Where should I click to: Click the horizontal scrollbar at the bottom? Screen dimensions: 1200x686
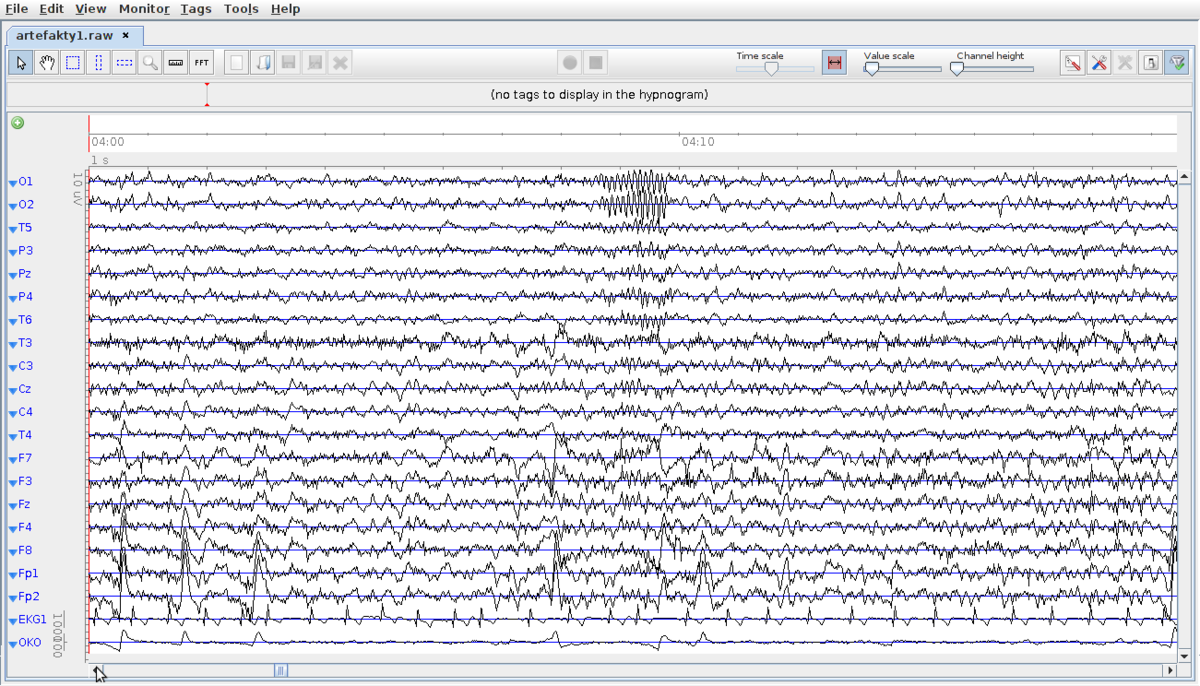(280, 670)
